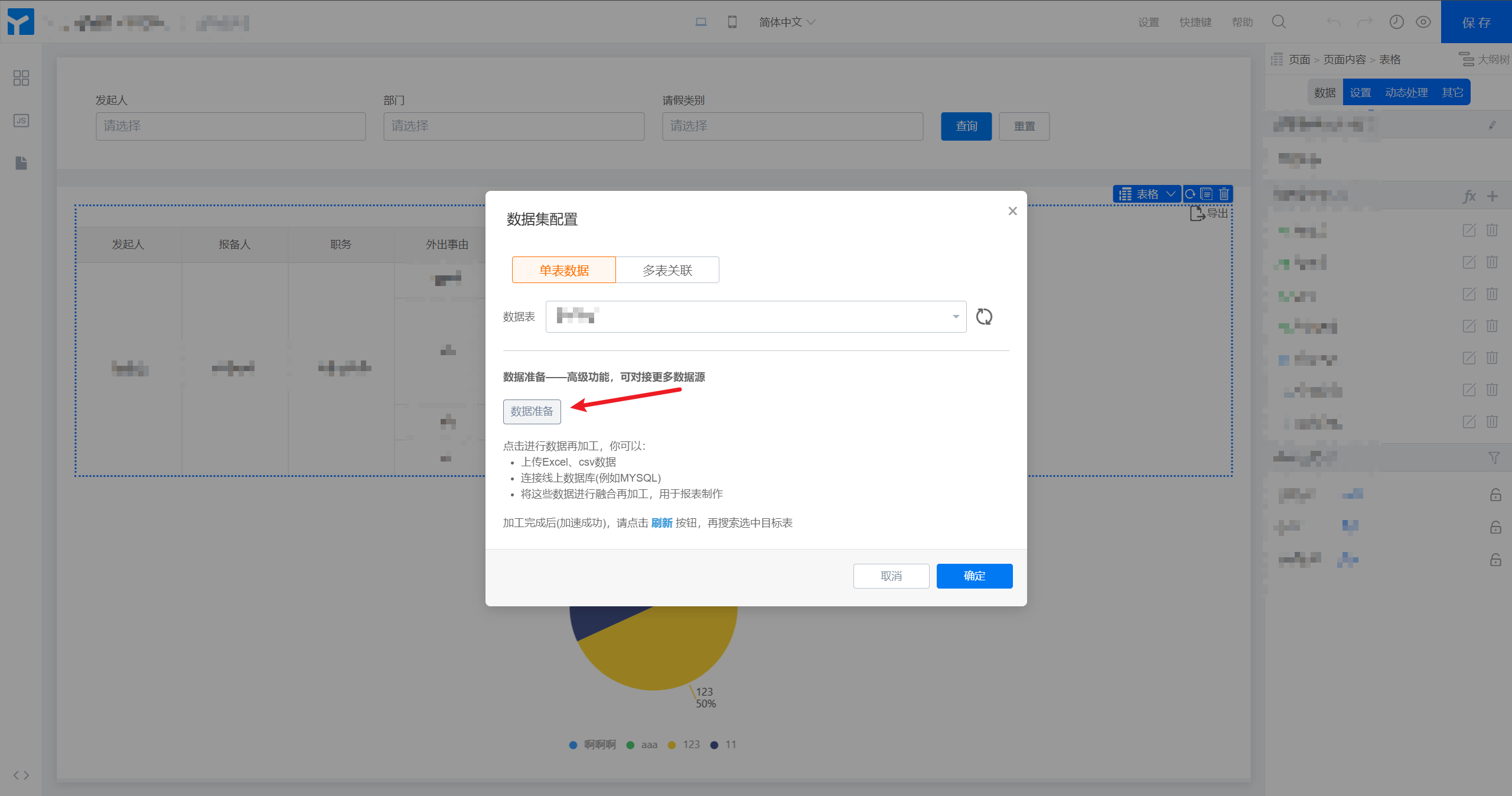1512x796 pixels.
Task: Expand the 表格 component dropdown
Action: click(1170, 194)
